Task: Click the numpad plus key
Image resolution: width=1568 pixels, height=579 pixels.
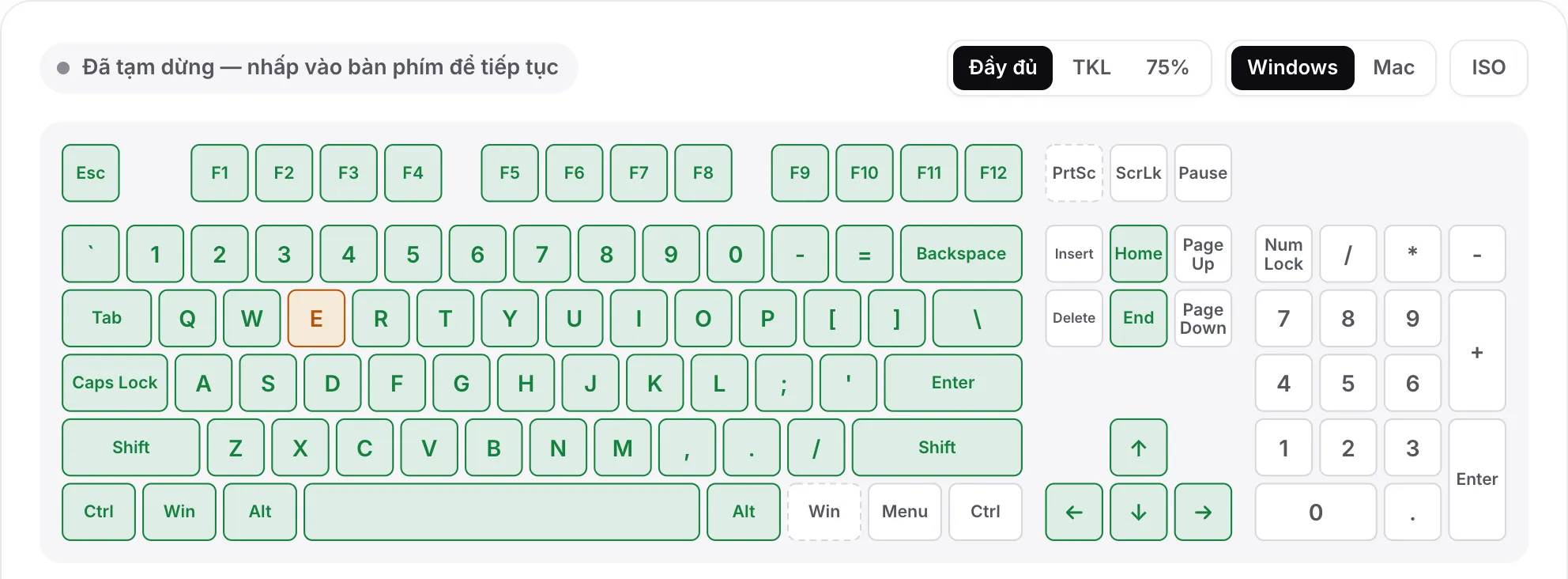Action: point(1477,350)
